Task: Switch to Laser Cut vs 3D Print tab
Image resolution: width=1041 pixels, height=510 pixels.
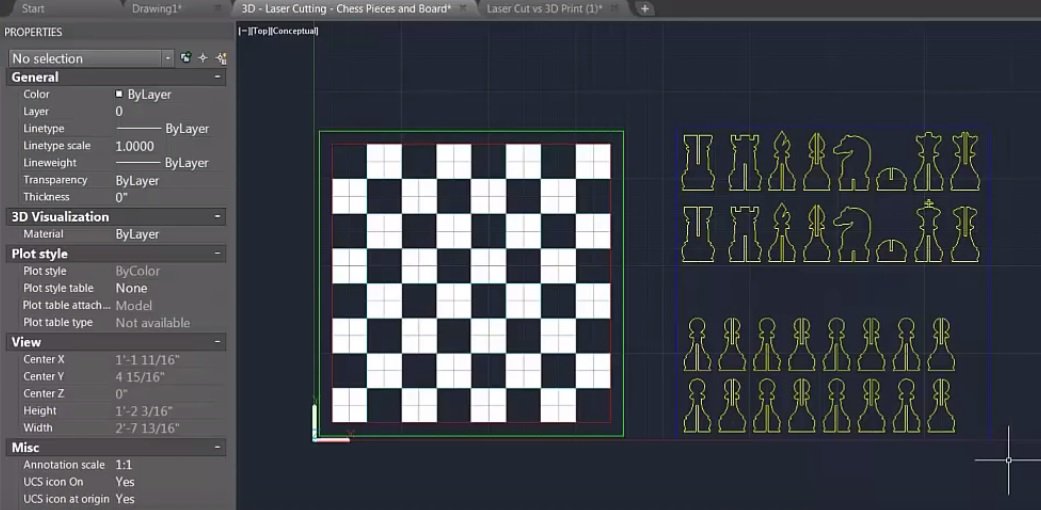Action: pos(544,8)
